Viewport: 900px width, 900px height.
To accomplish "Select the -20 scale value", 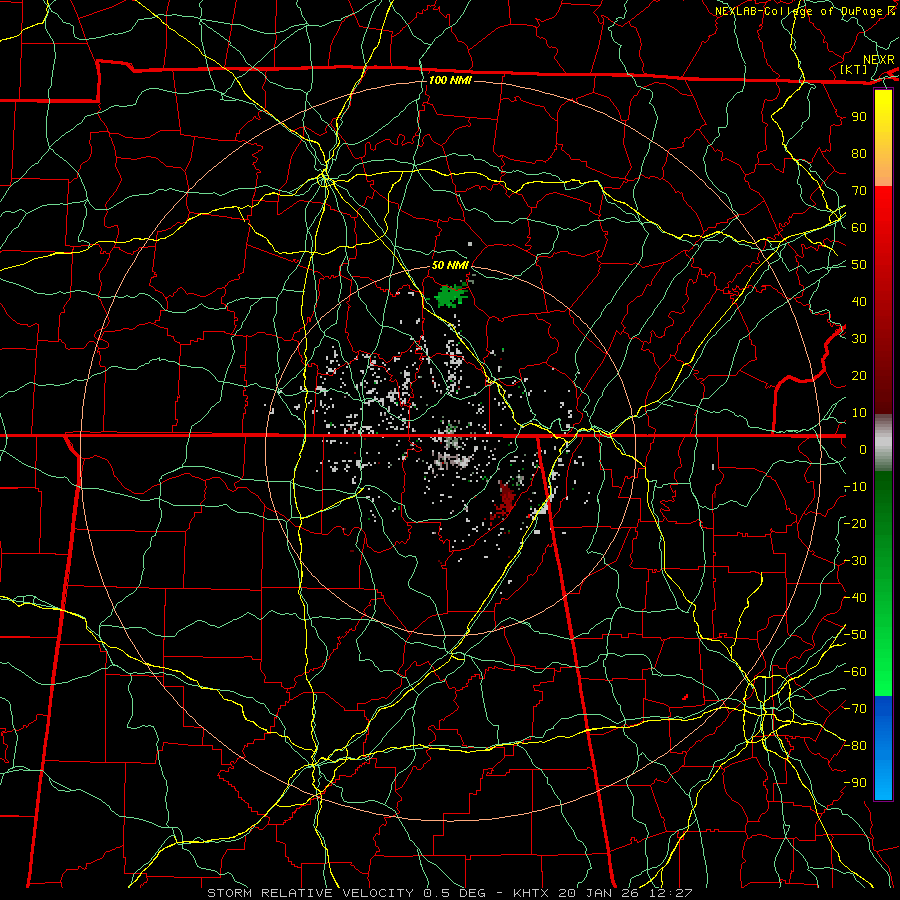I will [855, 523].
